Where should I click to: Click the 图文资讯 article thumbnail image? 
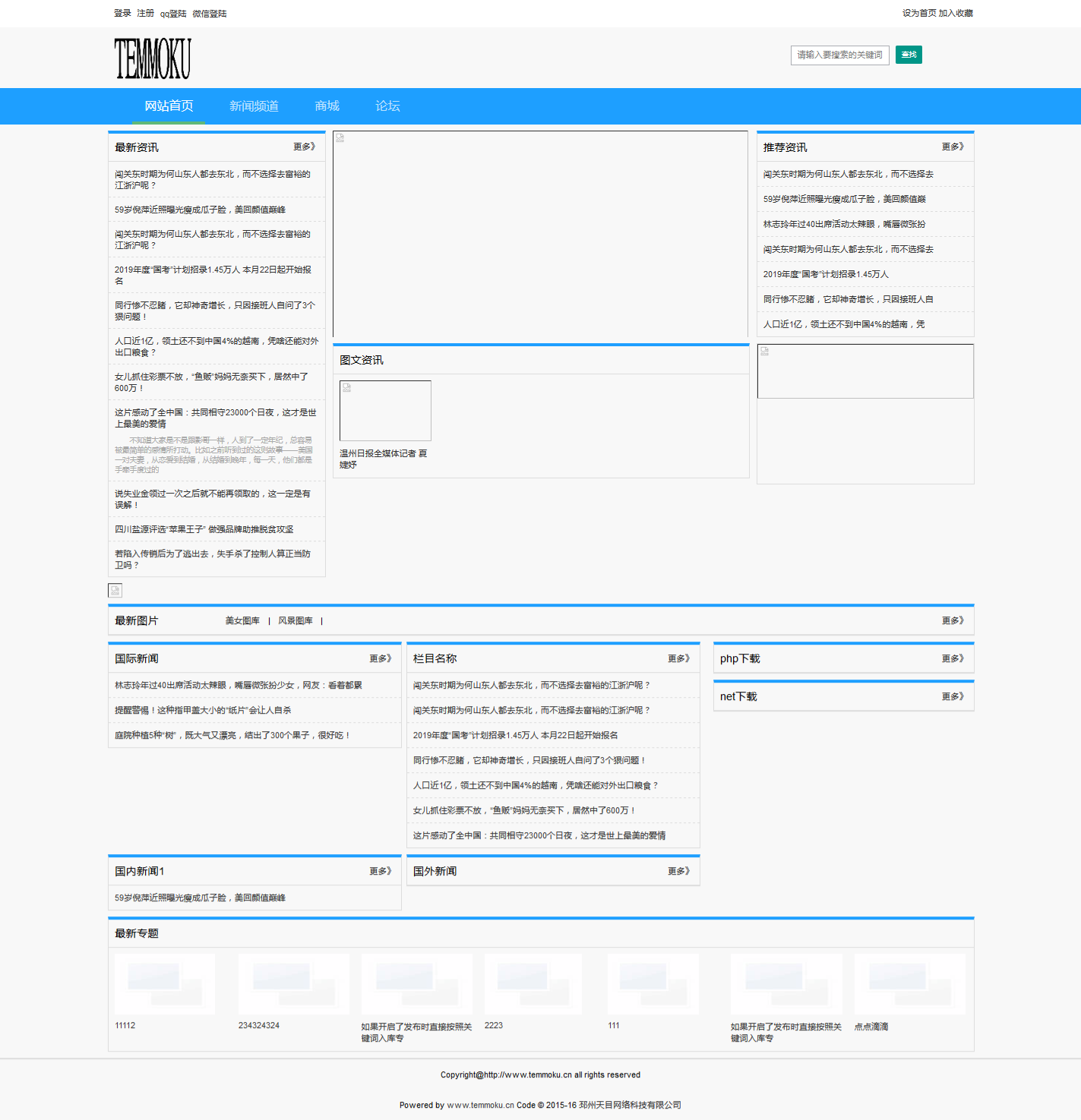click(x=385, y=411)
